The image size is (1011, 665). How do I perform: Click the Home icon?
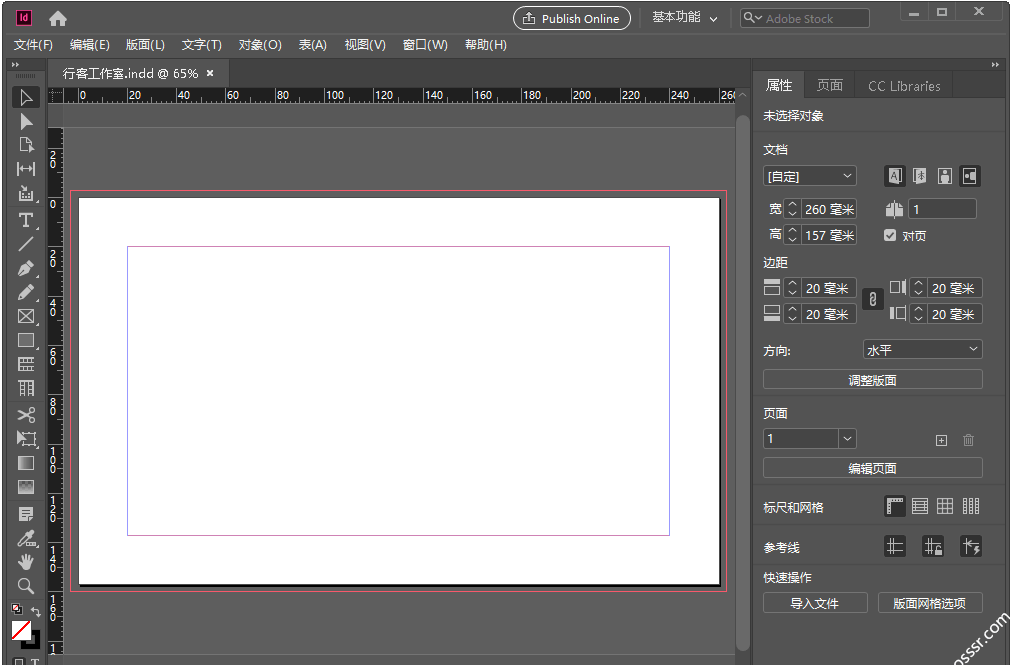click(x=58, y=19)
